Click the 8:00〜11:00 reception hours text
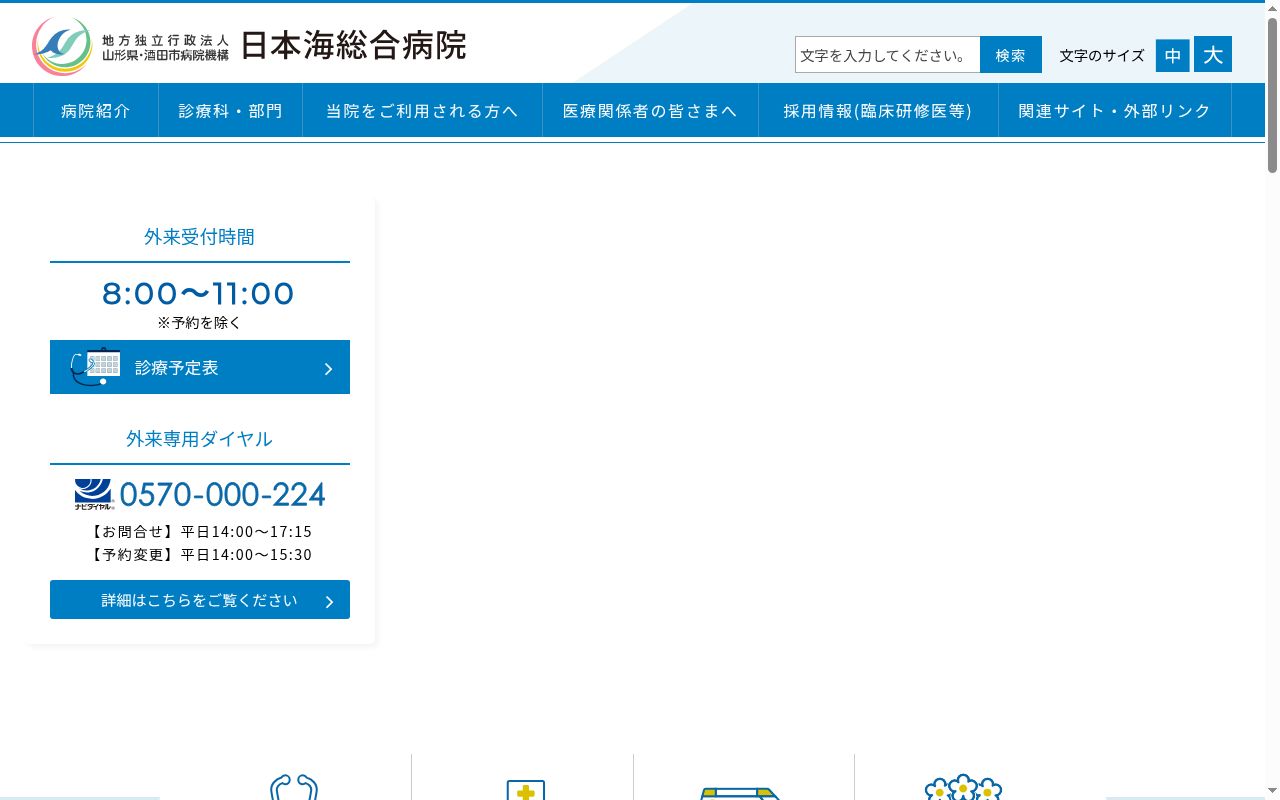The image size is (1280, 800). point(199,293)
